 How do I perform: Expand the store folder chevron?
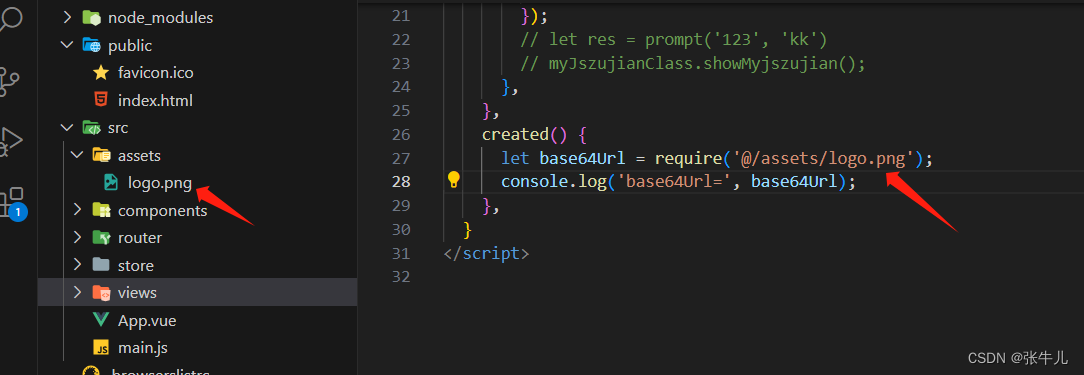click(77, 265)
